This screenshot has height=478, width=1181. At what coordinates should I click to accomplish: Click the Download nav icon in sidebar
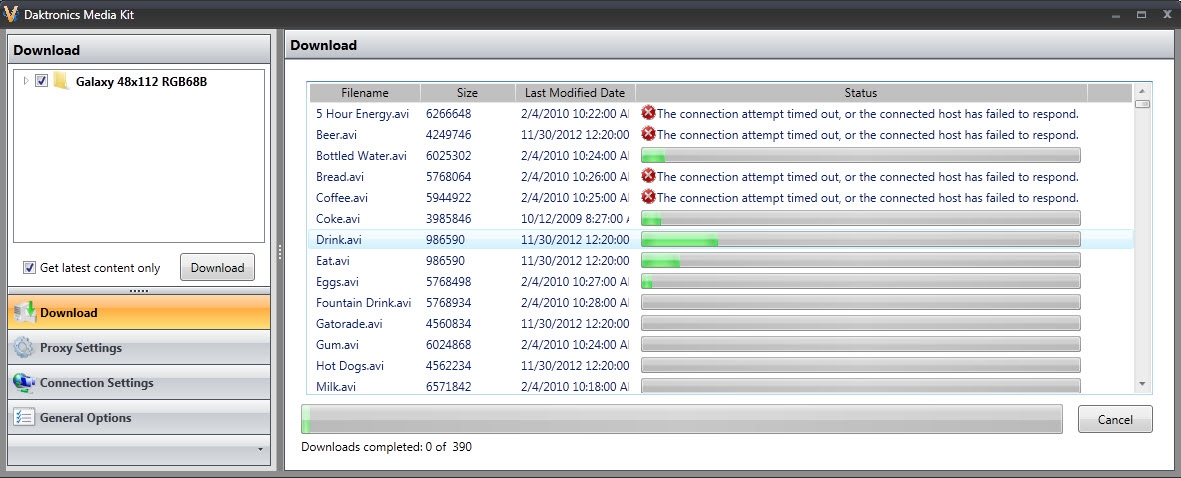(x=24, y=313)
